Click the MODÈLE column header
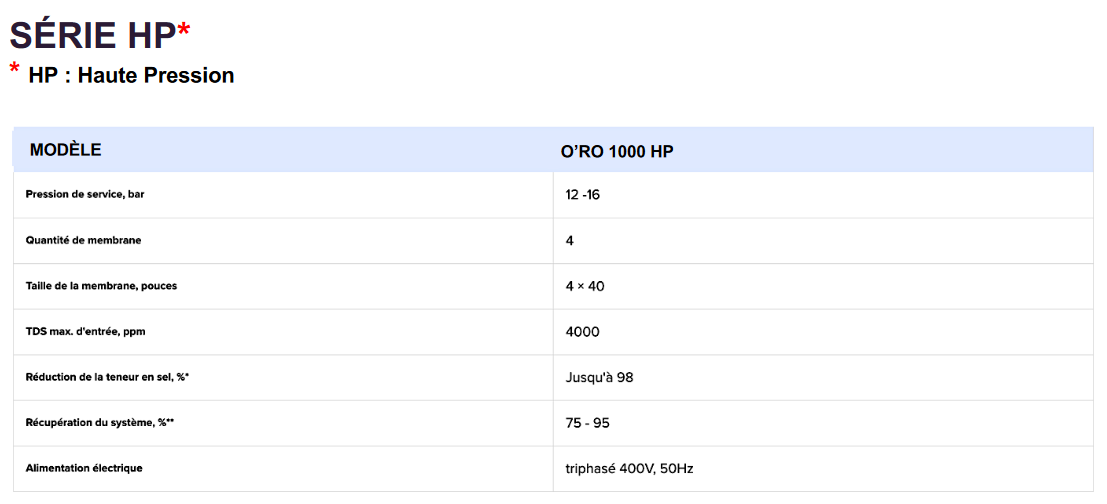The image size is (1107, 504). (x=65, y=150)
